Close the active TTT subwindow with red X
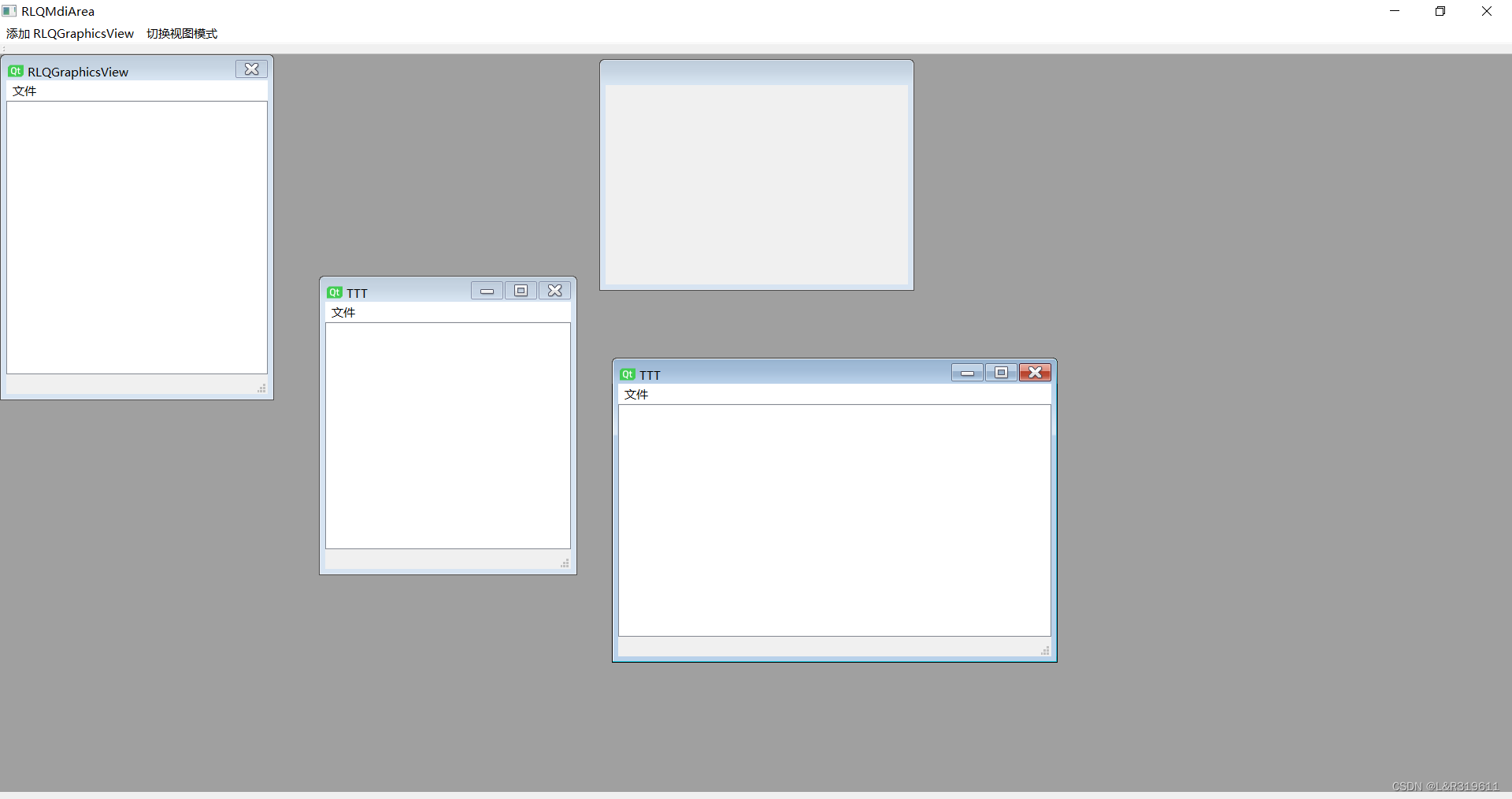The height and width of the screenshot is (799, 1512). (1035, 373)
